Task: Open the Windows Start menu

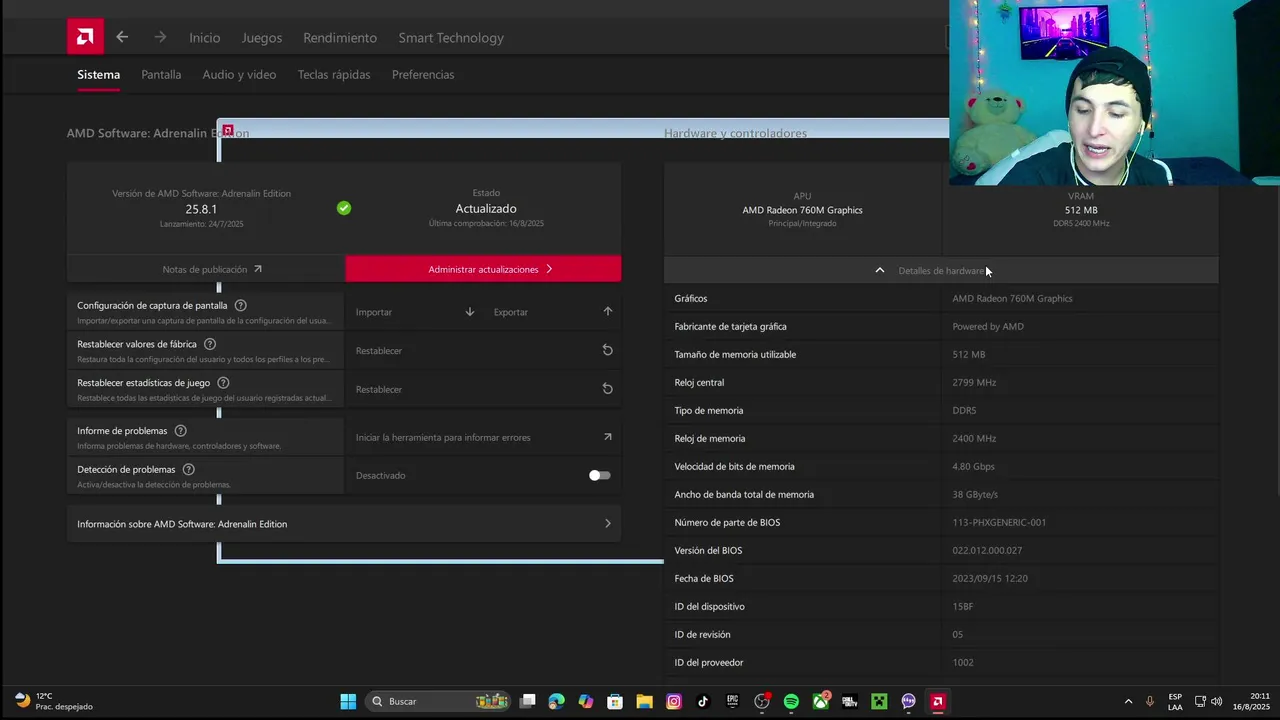Action: click(348, 701)
